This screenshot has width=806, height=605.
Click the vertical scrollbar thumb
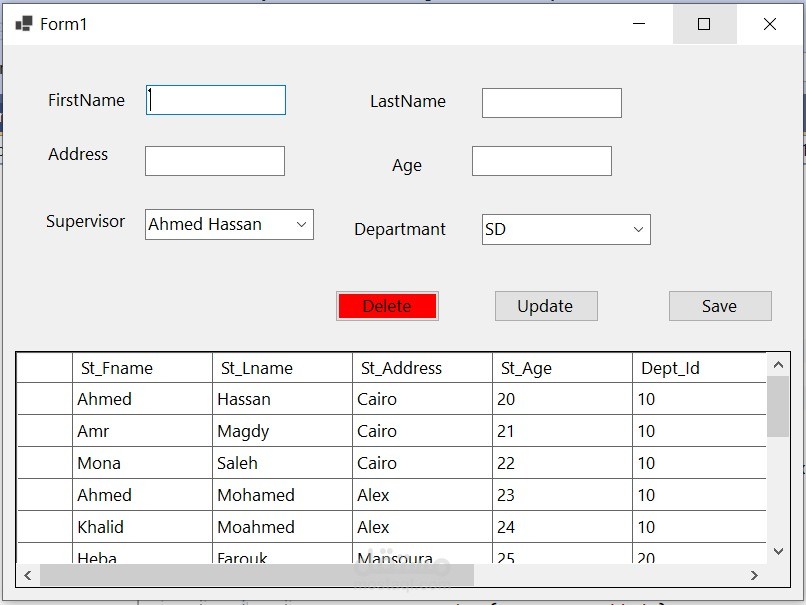coord(778,407)
